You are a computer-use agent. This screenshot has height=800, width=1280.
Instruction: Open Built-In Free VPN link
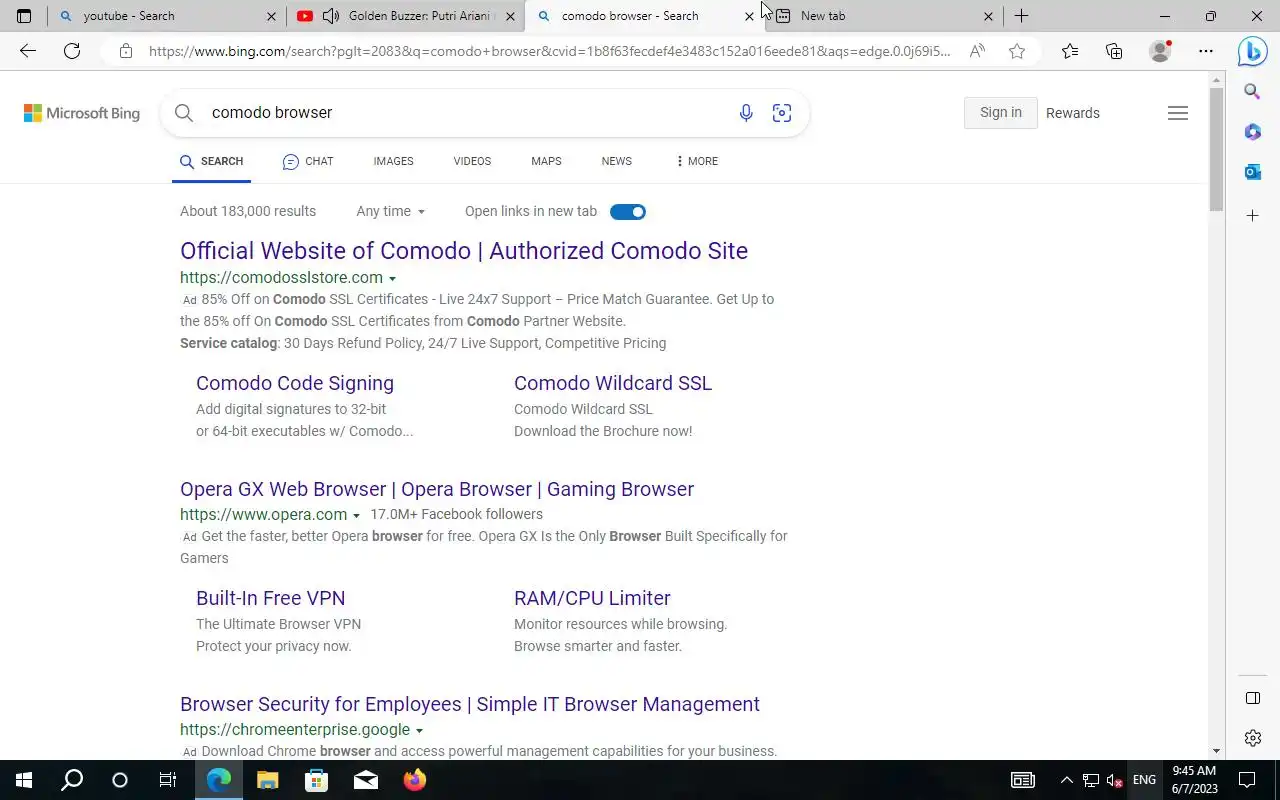pos(271,598)
